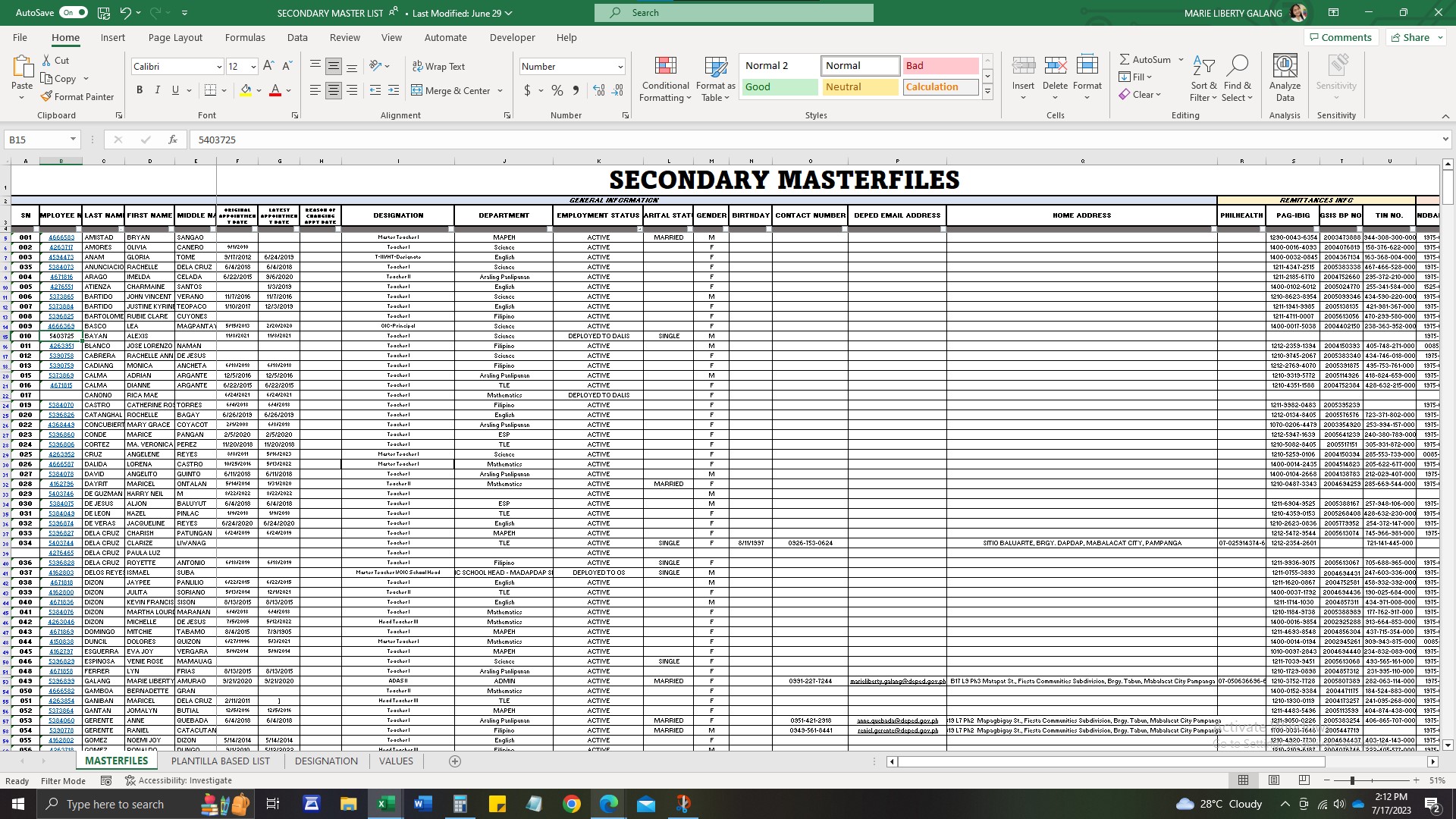Viewport: 1456px width, 819px height.
Task: Click the Share button
Action: coord(1415,37)
